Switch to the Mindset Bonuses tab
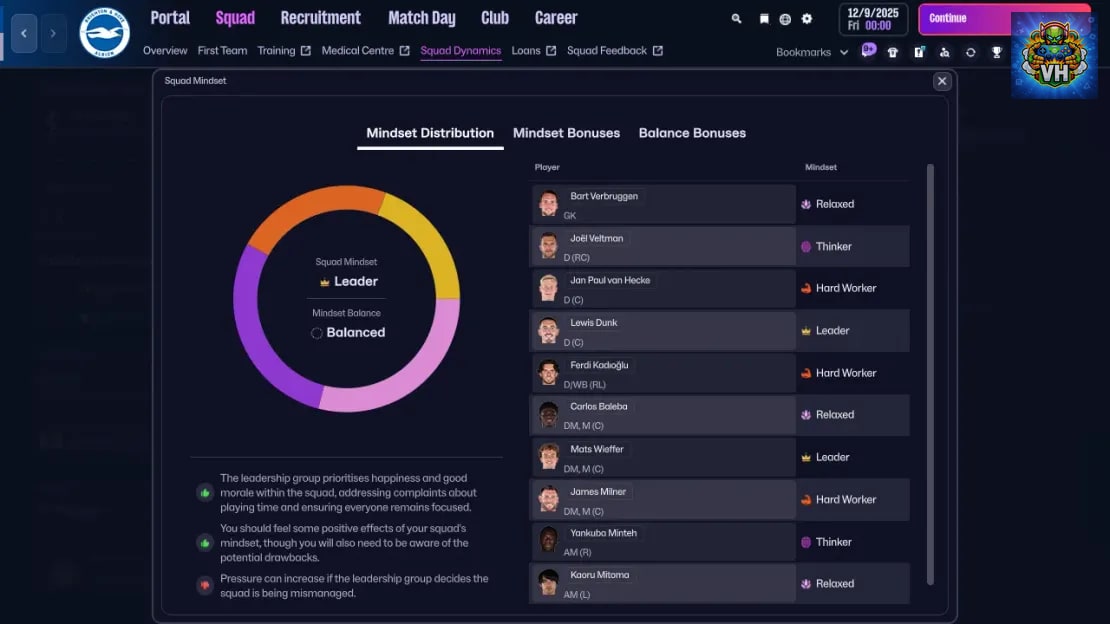This screenshot has width=1110, height=624. click(566, 133)
